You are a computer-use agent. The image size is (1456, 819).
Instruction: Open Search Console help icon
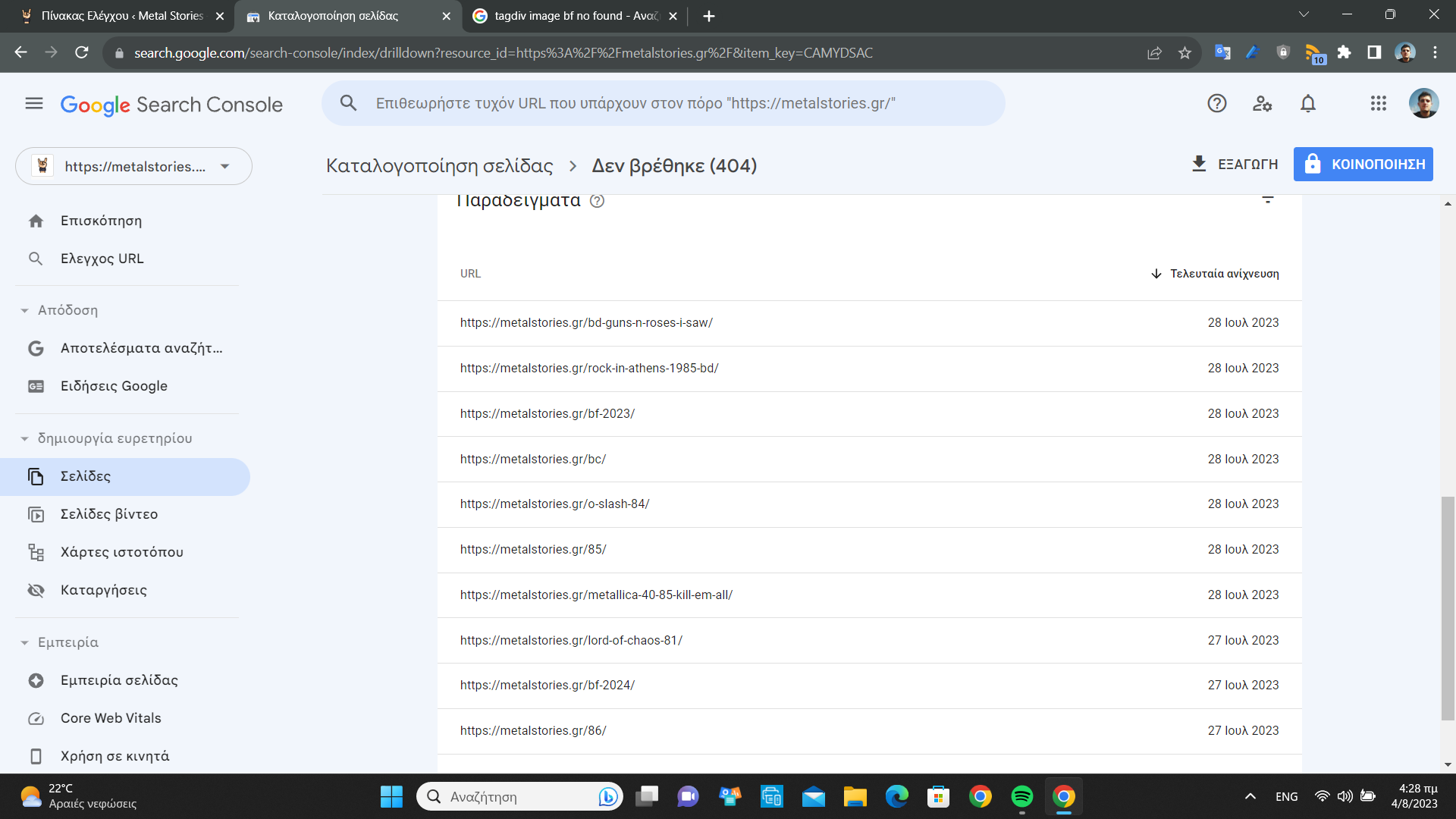[x=1217, y=104]
